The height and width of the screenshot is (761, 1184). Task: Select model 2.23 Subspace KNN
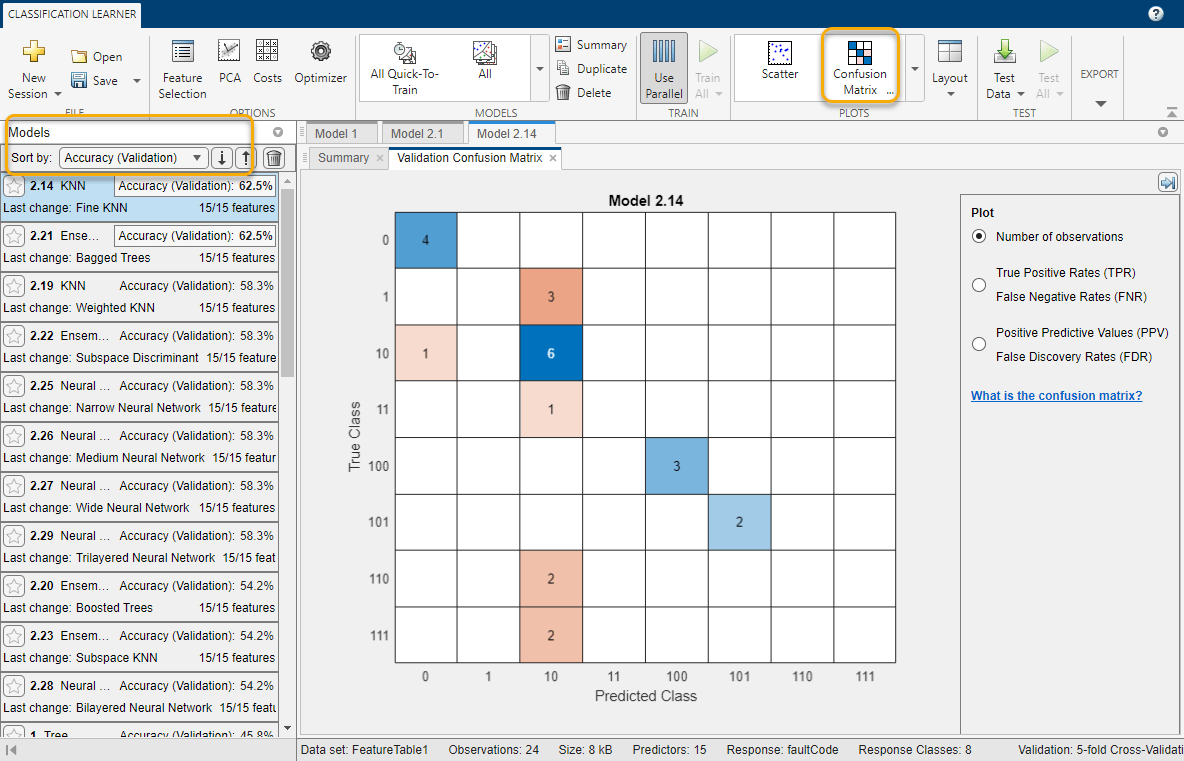pos(139,647)
